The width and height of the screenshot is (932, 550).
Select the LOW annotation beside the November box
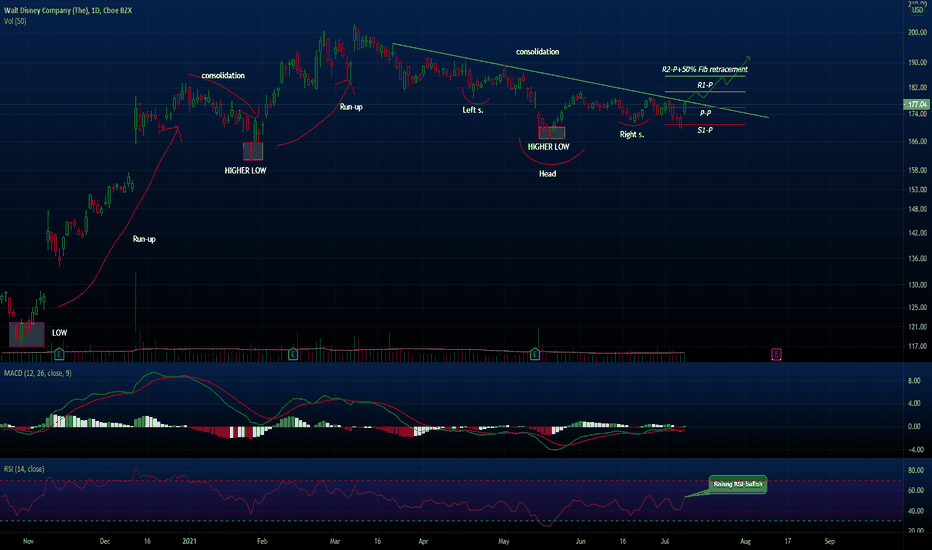click(59, 333)
